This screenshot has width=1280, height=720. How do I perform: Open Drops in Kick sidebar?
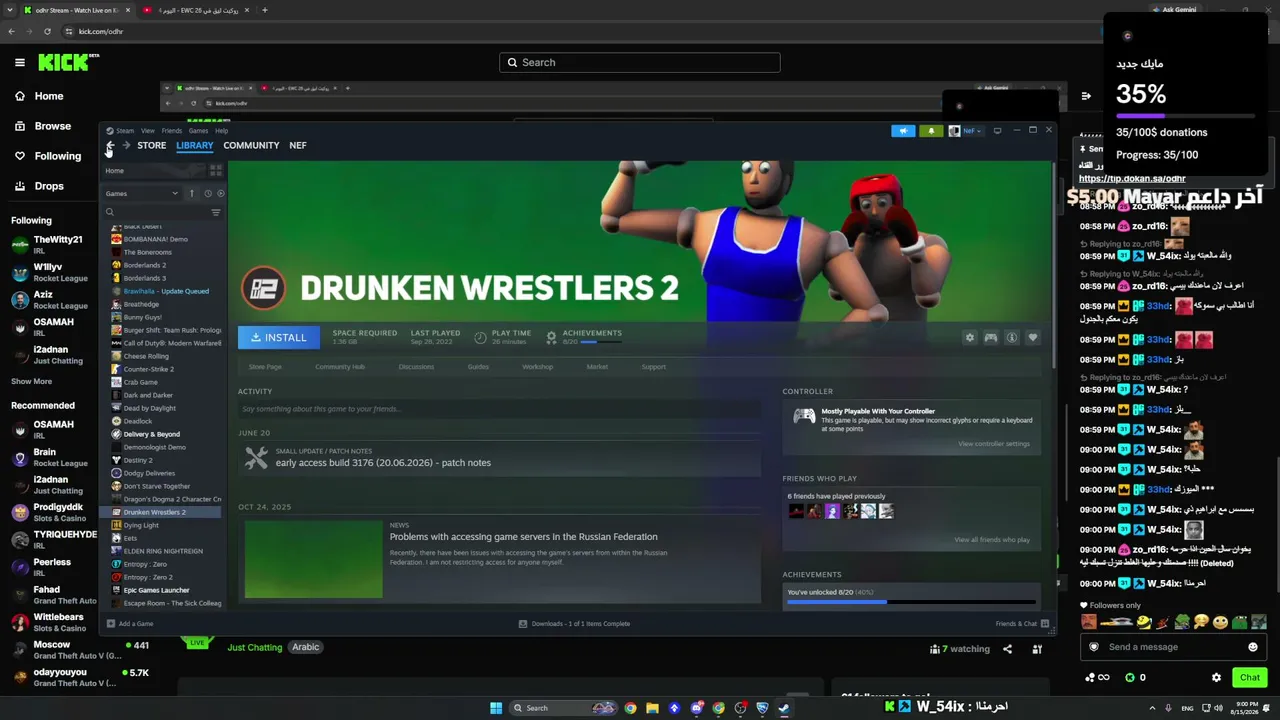tap(39, 186)
